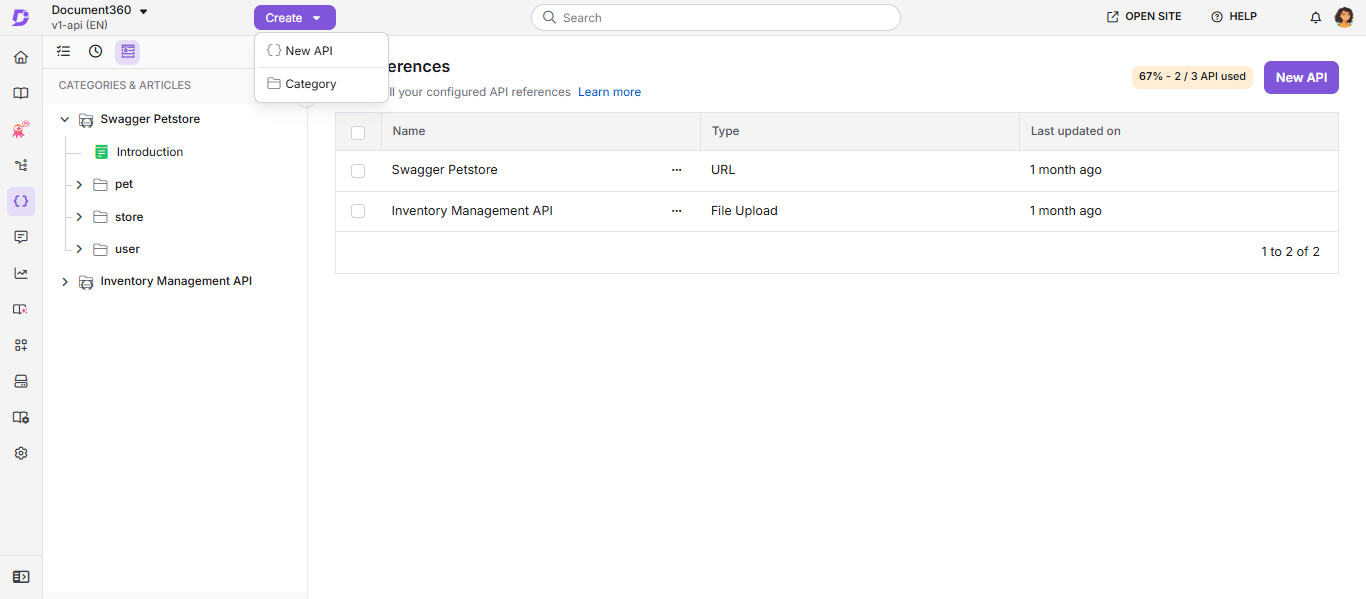Click the Inventory Management API row ellipsis
The image size is (1366, 599).
(x=677, y=211)
